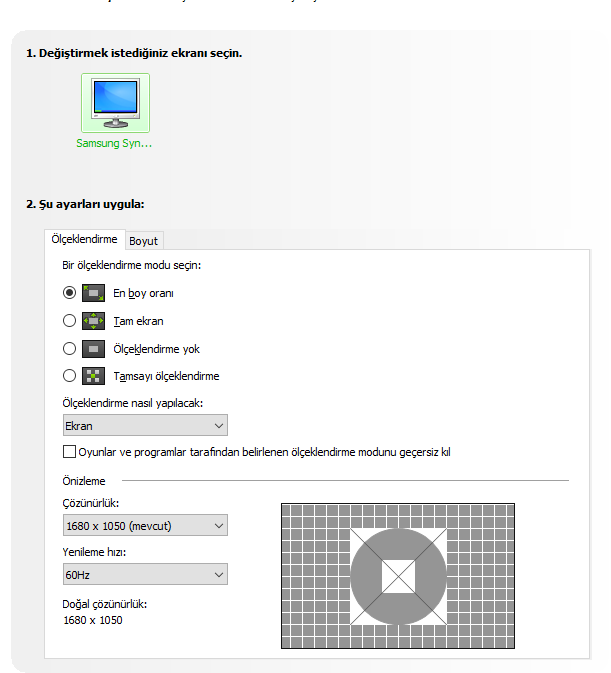Click the En boy oranı scaling icon
Image resolution: width=611 pixels, height=673 pixels.
(x=94, y=293)
